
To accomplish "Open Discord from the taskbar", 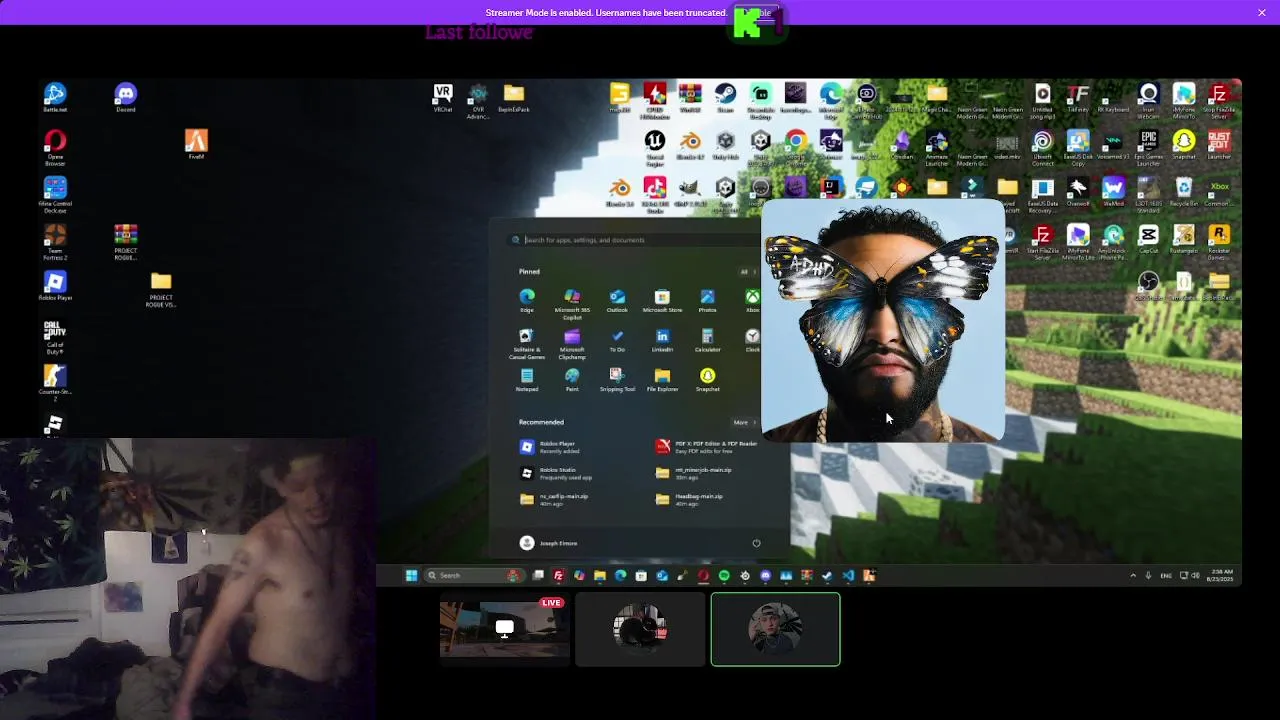I will (x=766, y=575).
